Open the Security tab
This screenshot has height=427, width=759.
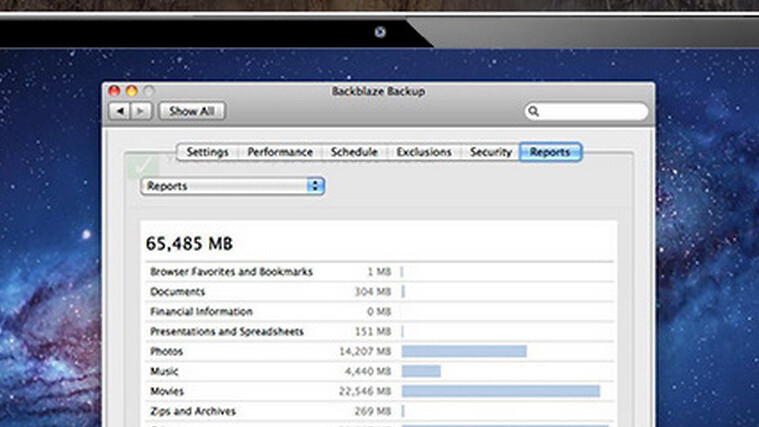[490, 152]
